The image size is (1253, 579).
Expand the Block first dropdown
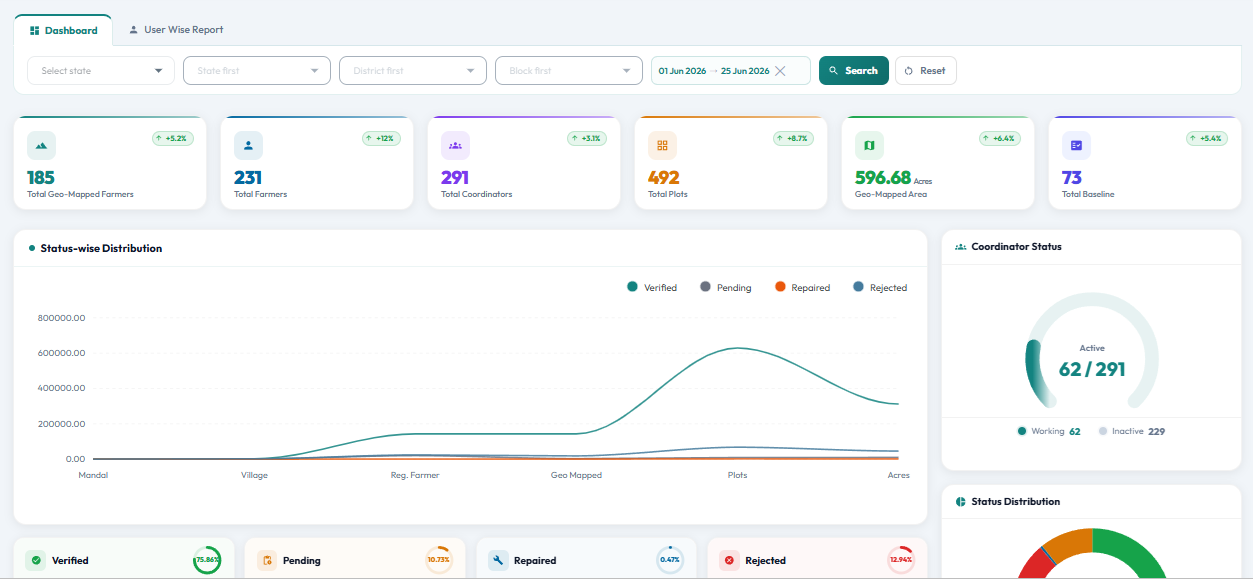(x=569, y=71)
